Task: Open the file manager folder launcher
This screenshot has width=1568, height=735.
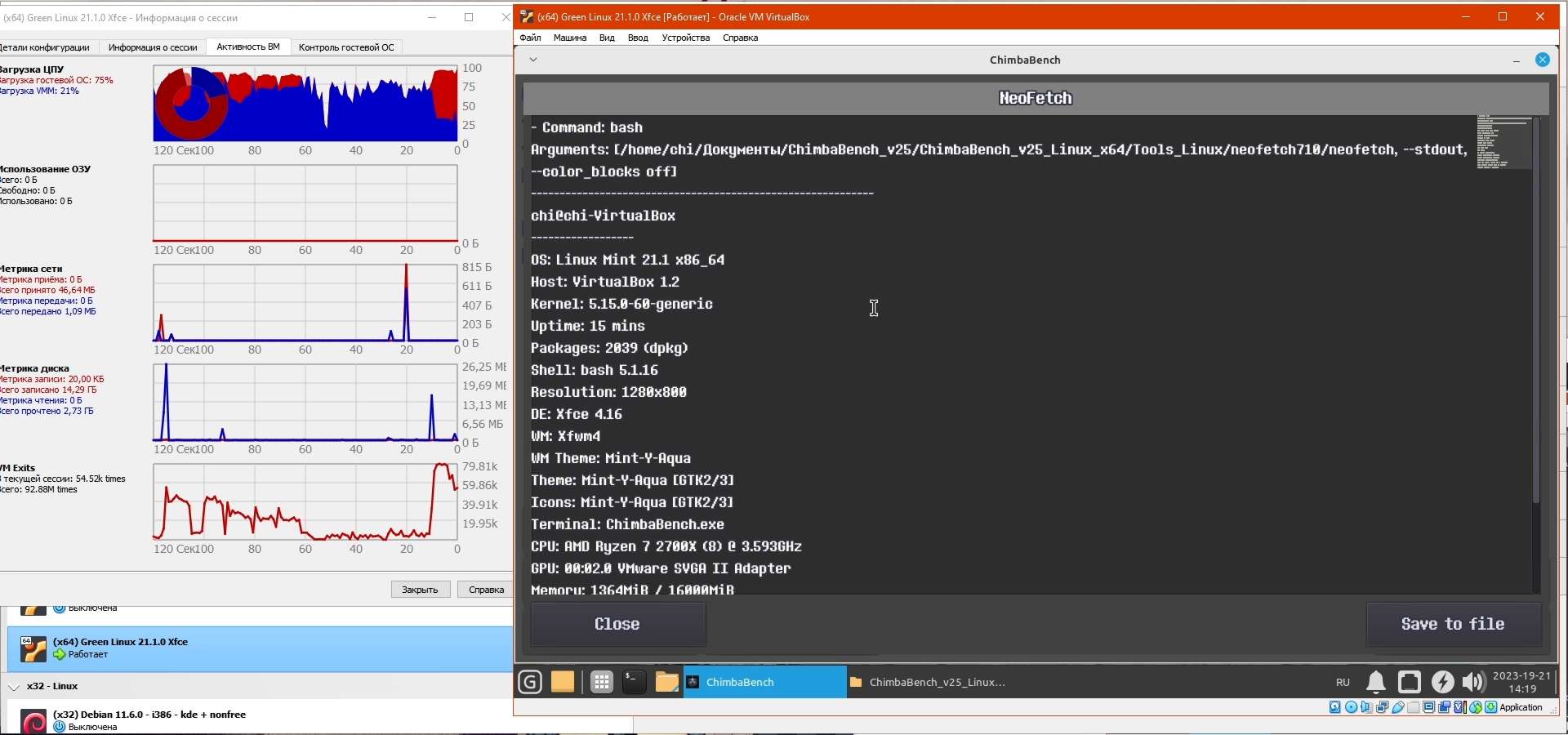Action: (666, 682)
